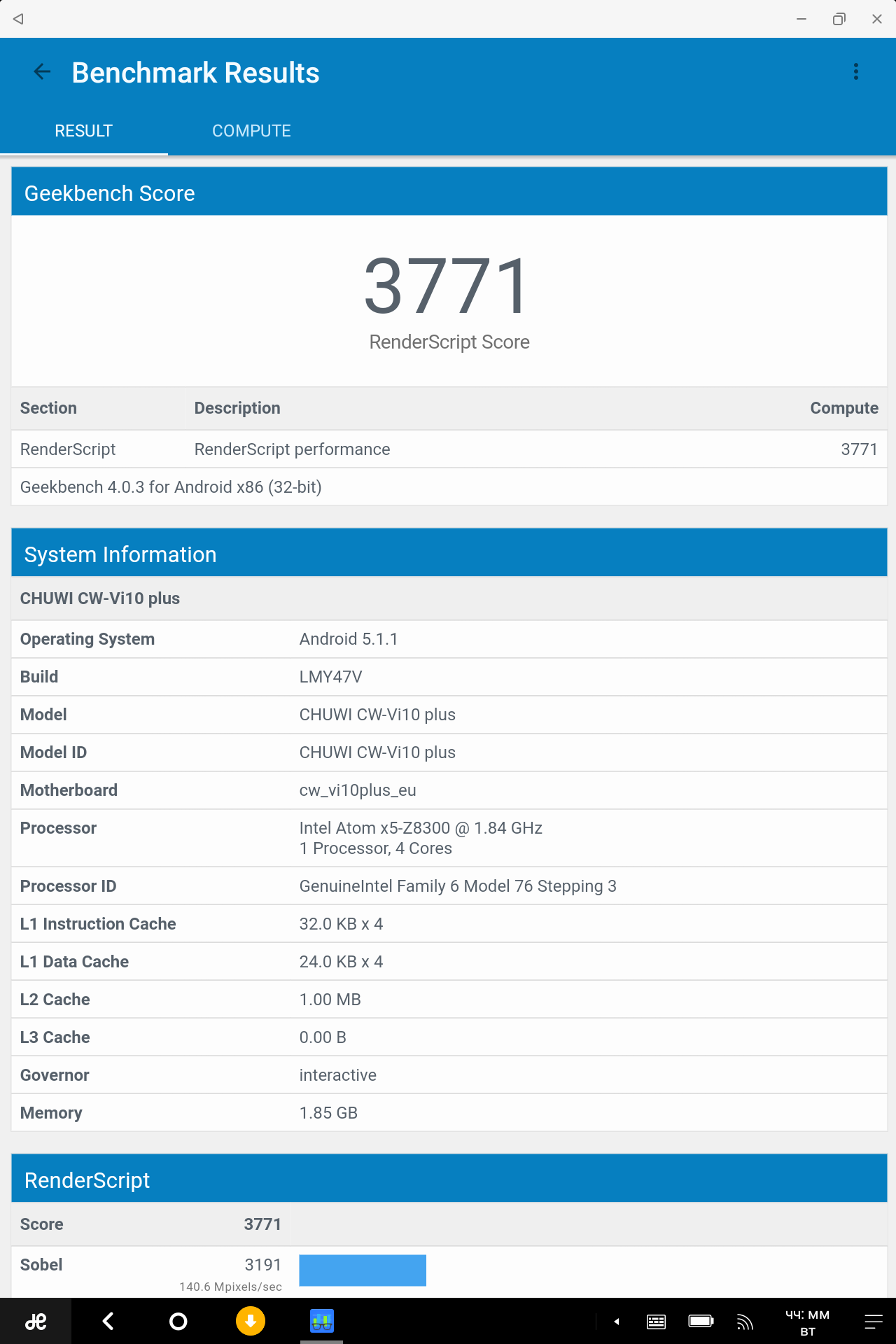Click the RenderScript Score label

point(449,342)
